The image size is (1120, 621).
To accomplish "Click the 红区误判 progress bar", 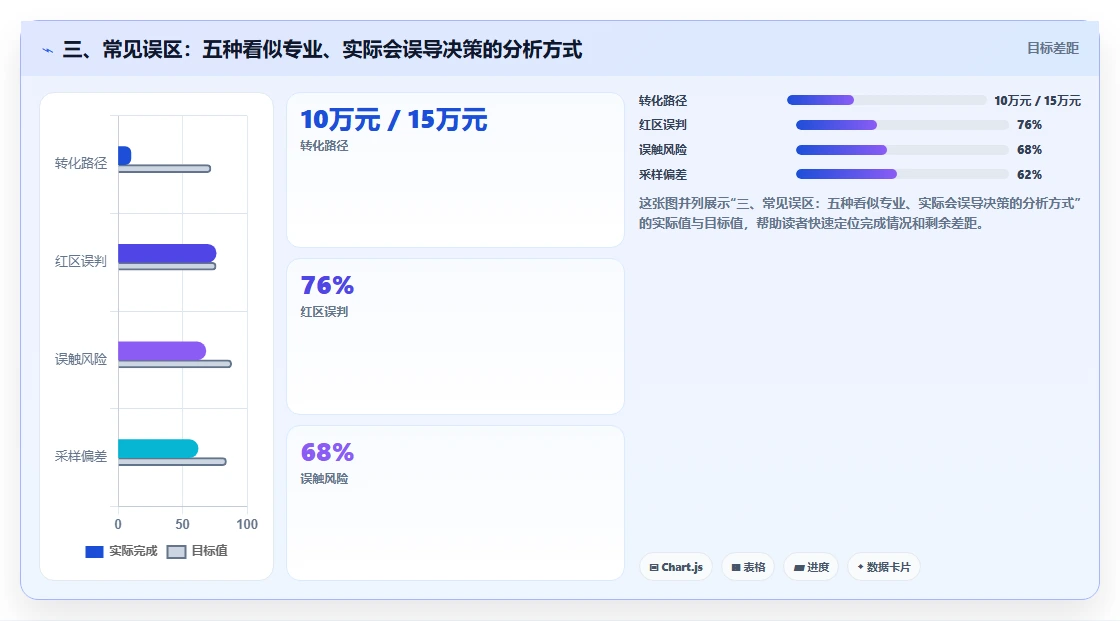I will (902, 125).
